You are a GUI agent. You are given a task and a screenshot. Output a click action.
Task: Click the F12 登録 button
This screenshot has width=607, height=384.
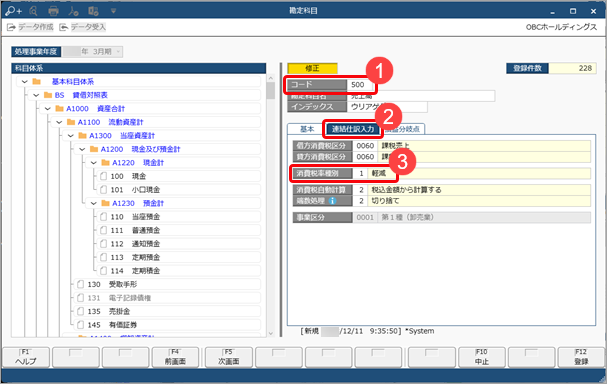(x=581, y=357)
